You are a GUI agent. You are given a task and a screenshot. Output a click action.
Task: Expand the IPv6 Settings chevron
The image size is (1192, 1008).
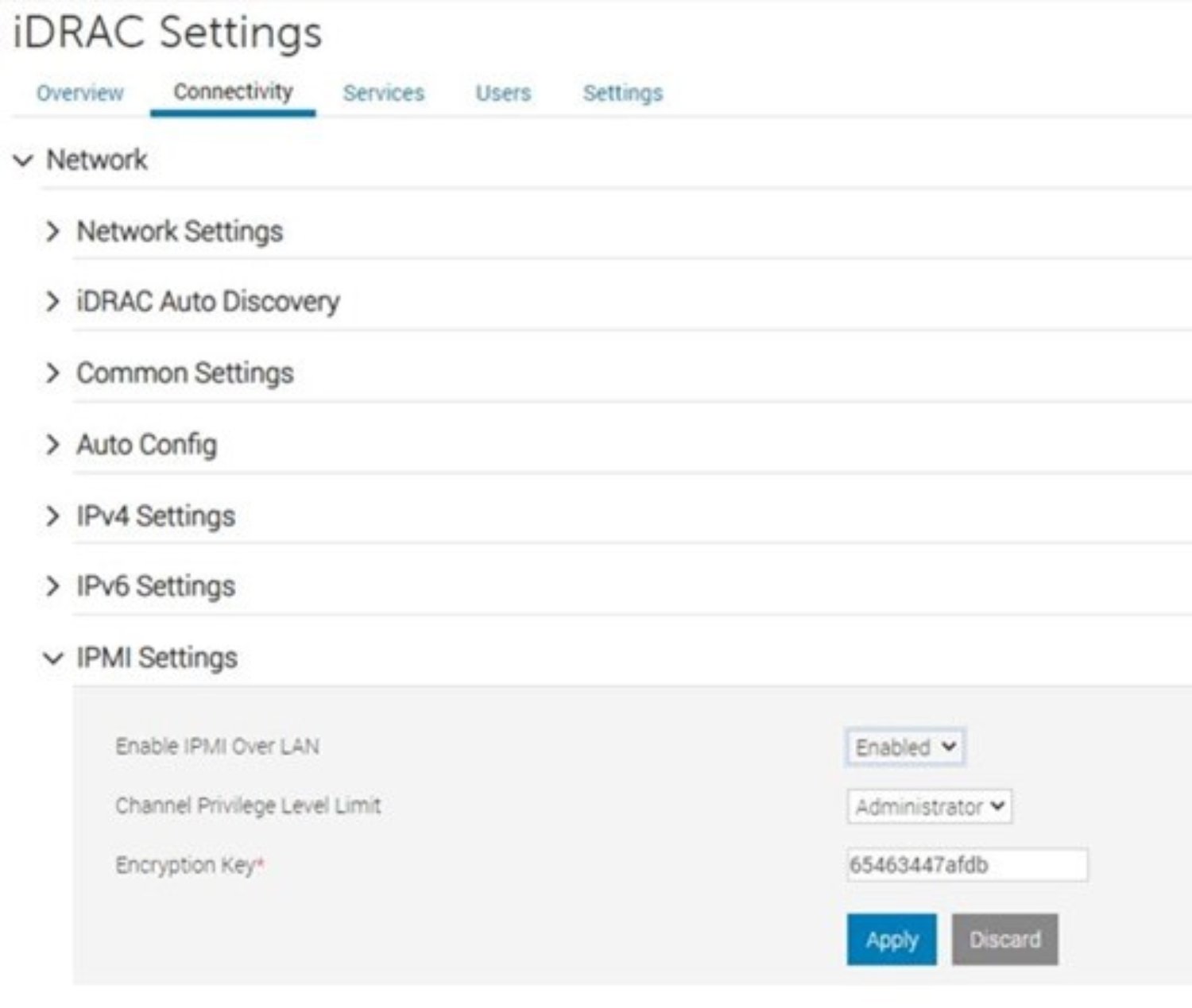tap(52, 586)
